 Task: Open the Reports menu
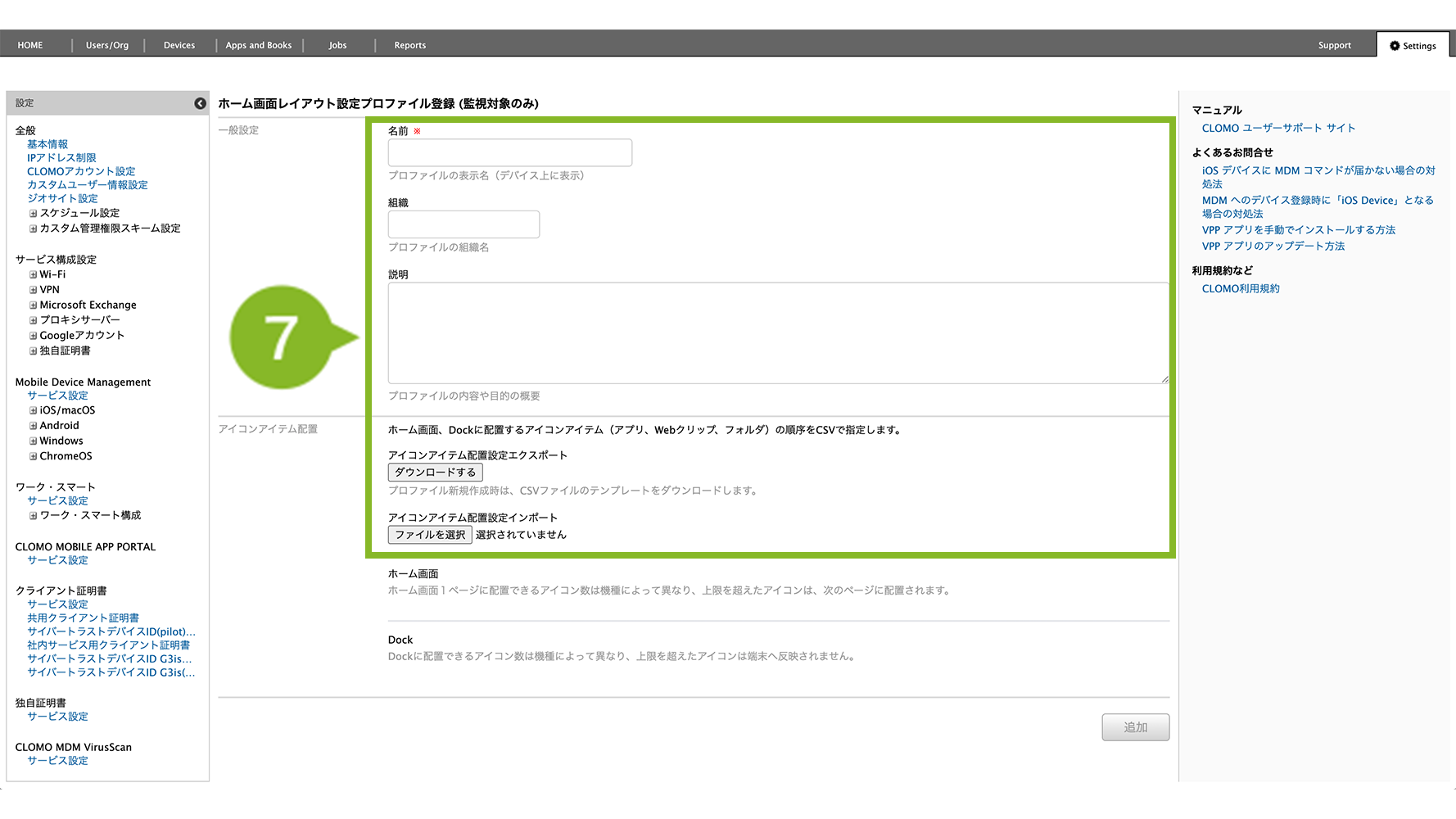coord(409,46)
